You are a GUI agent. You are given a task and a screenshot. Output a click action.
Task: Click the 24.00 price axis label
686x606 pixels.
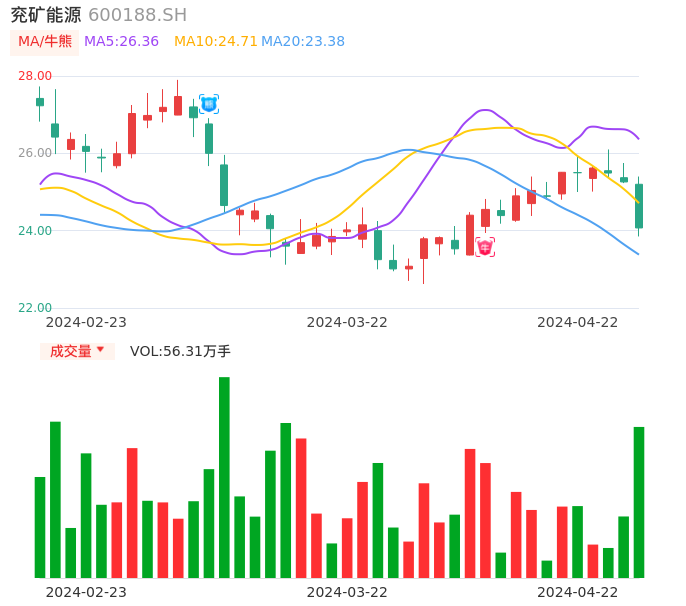click(35, 231)
